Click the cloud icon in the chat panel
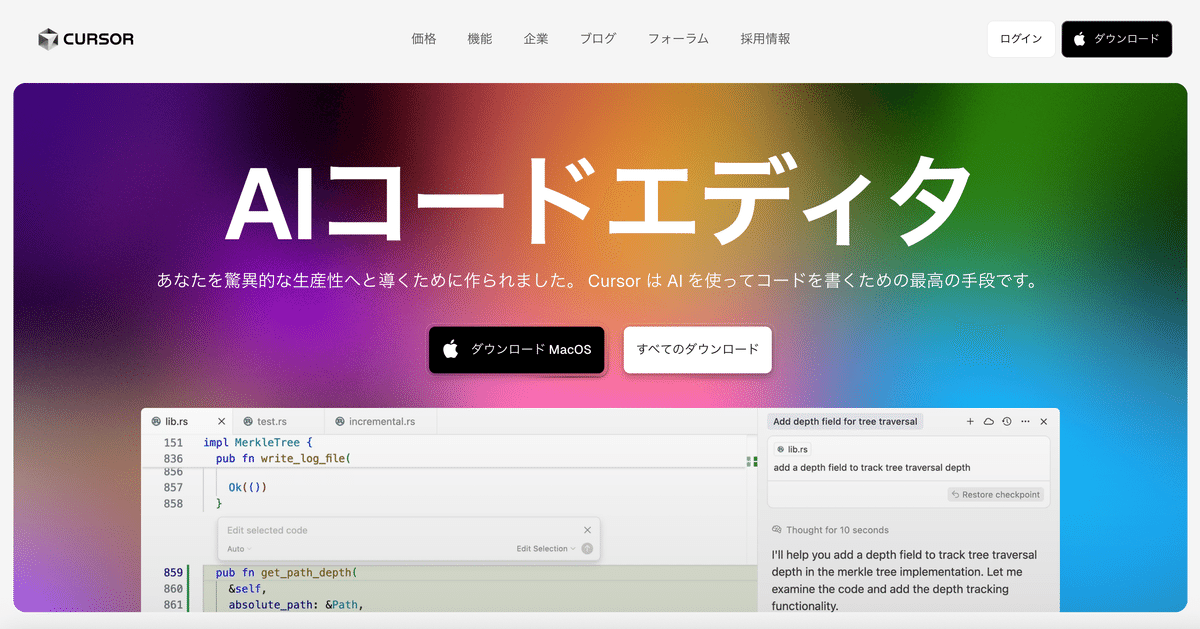The width and height of the screenshot is (1200, 629). (x=988, y=421)
